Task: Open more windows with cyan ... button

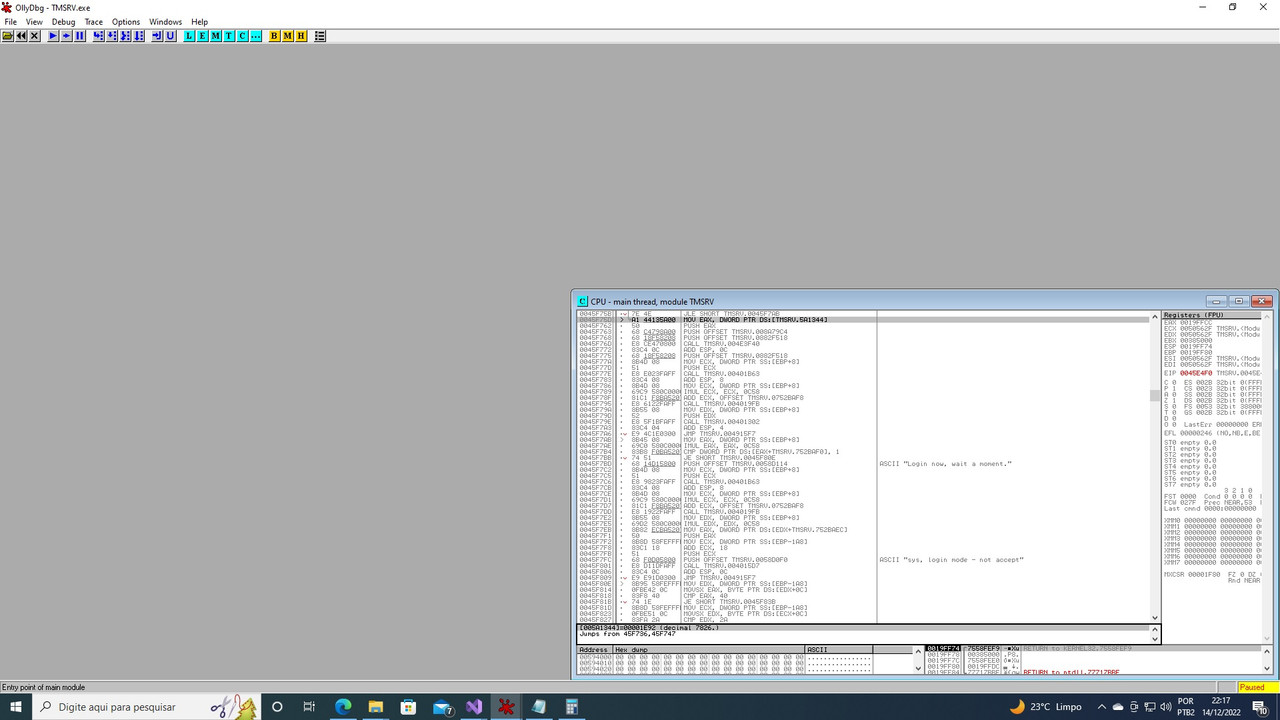Action: pyautogui.click(x=256, y=36)
